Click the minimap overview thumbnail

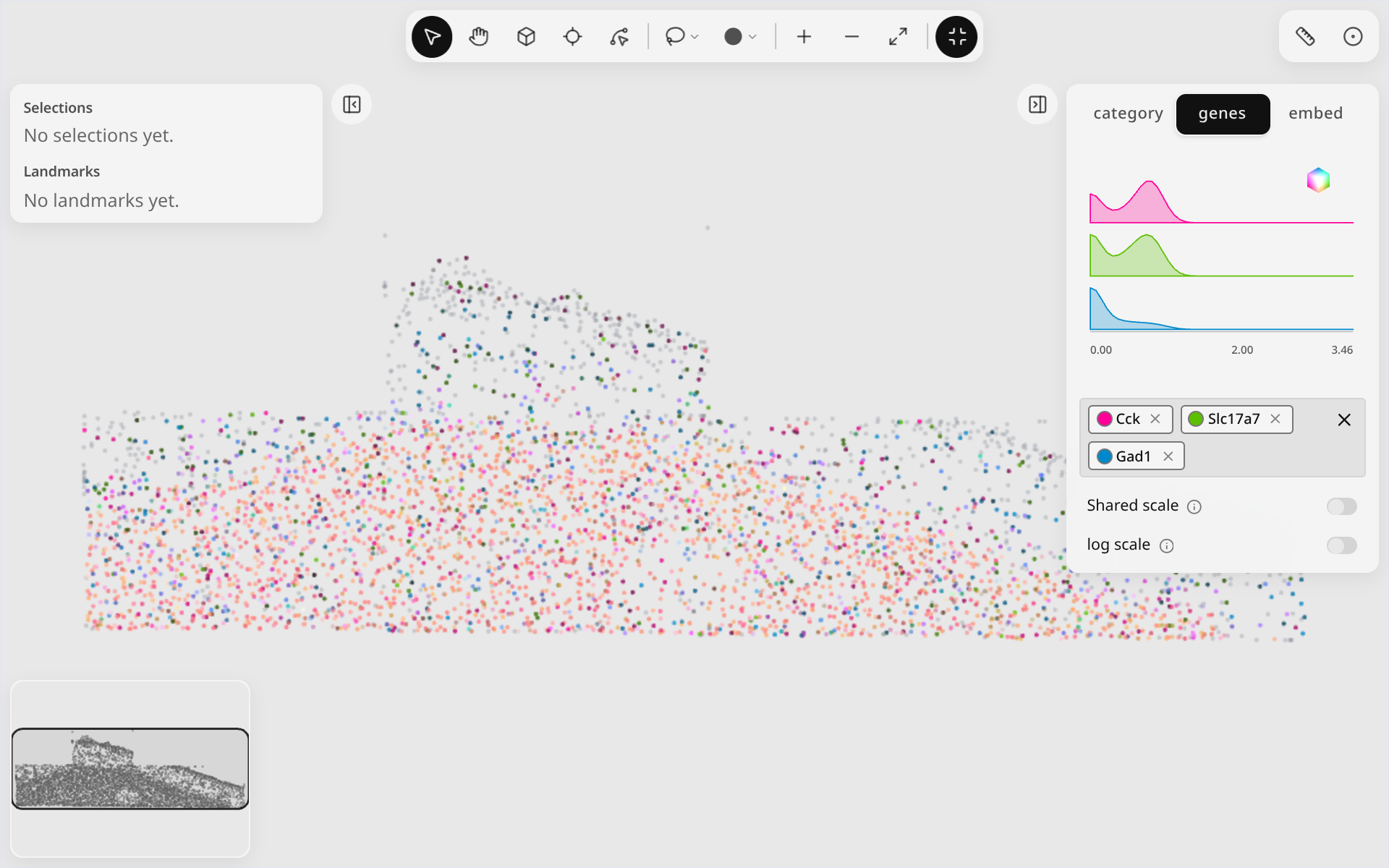point(130,768)
